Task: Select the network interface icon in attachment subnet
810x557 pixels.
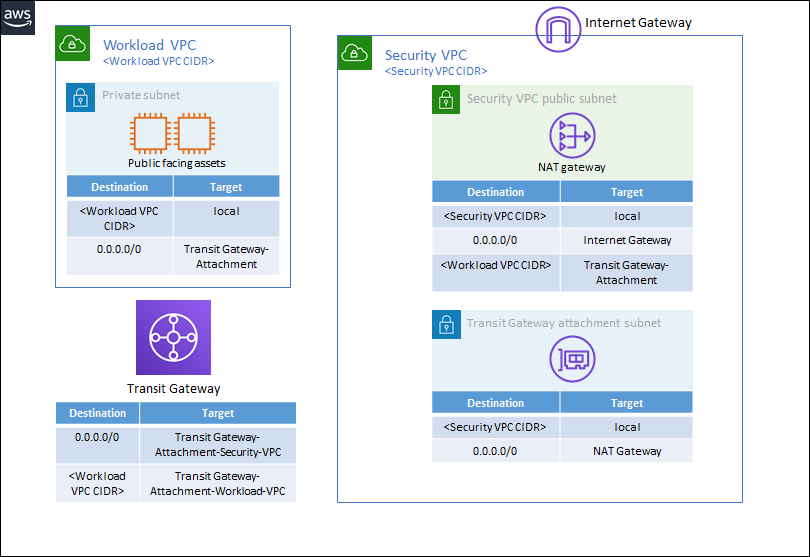Action: tap(571, 361)
